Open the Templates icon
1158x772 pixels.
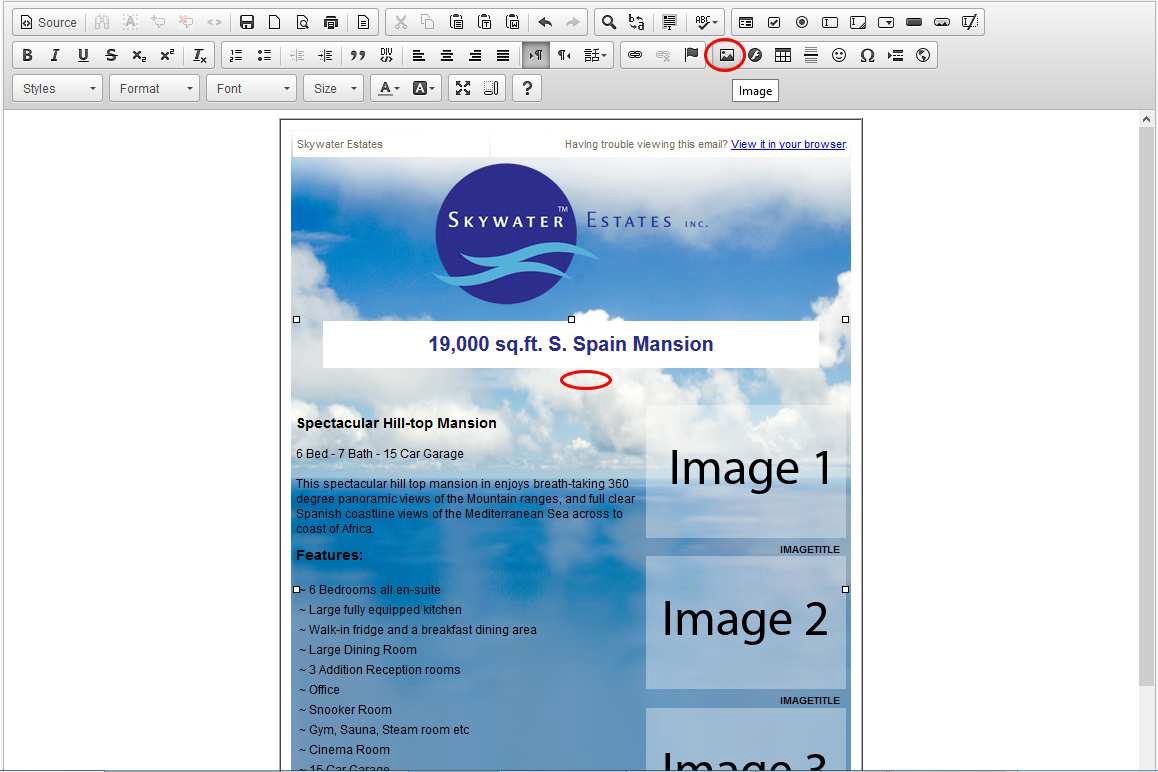363,22
